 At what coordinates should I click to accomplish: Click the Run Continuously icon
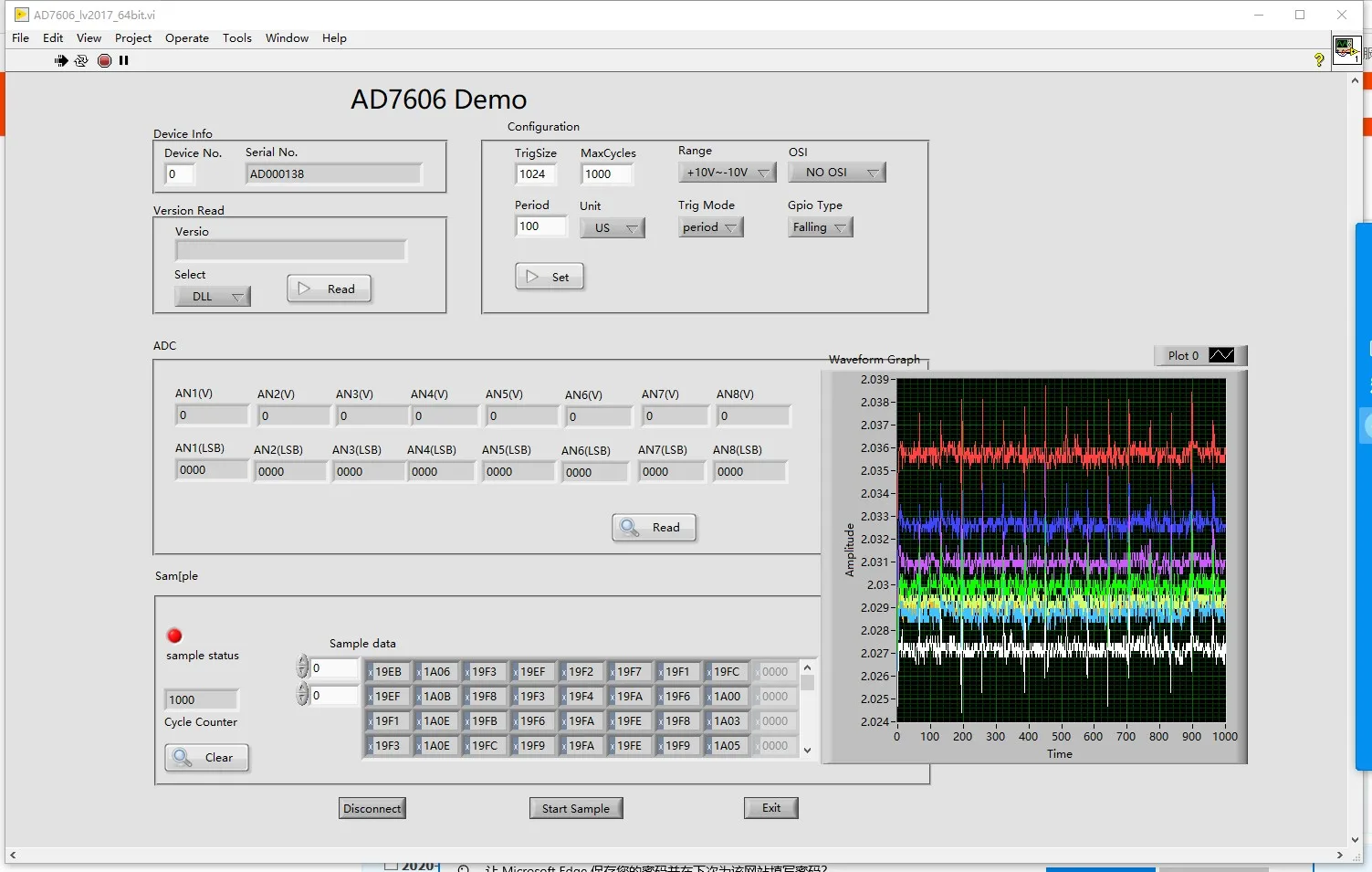pos(81,60)
